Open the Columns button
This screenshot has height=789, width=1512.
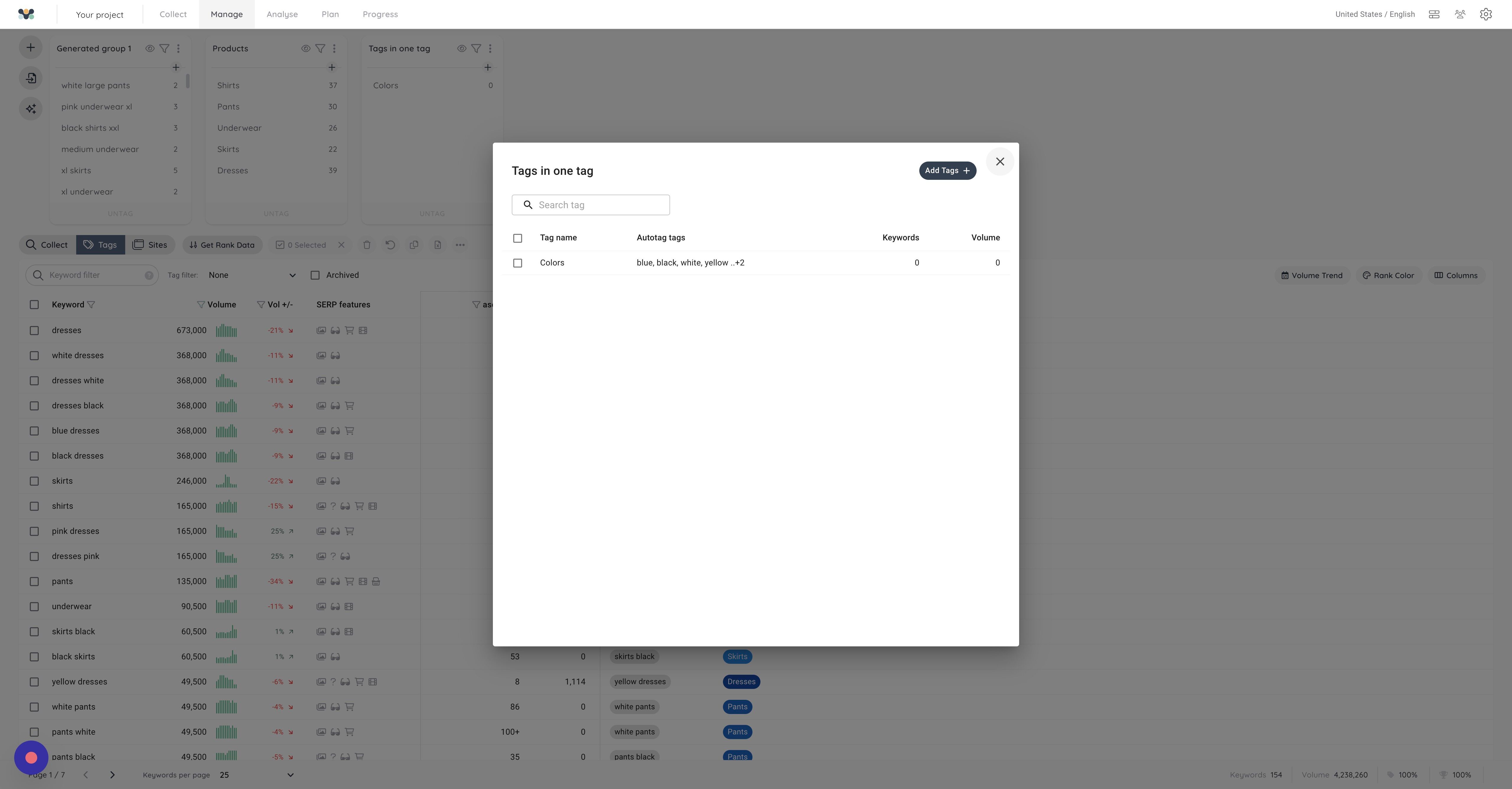pos(1456,275)
